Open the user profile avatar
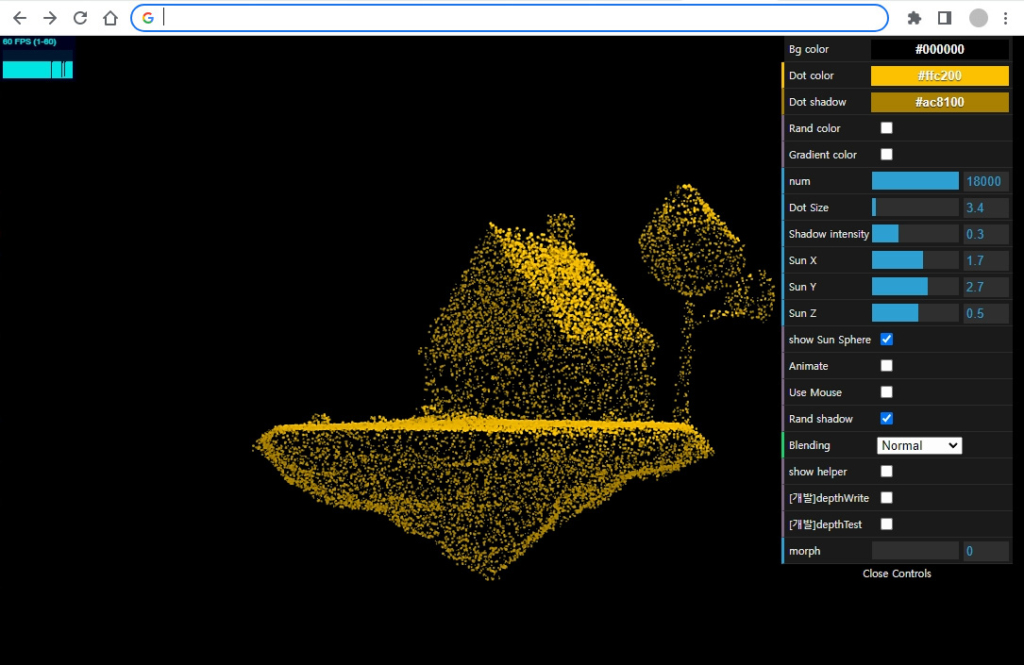This screenshot has width=1024, height=665. 979,18
